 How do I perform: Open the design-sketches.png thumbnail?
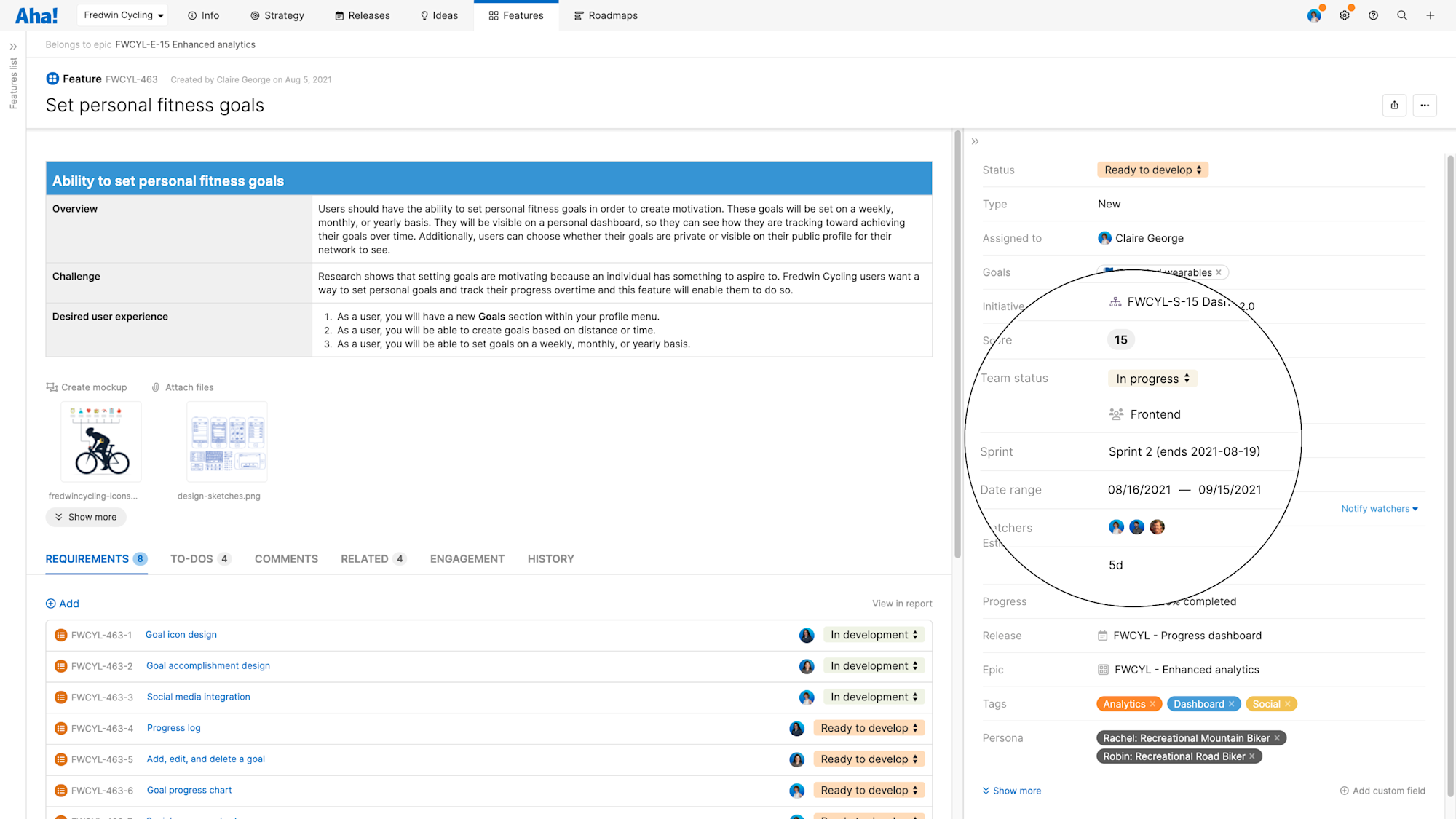226,441
